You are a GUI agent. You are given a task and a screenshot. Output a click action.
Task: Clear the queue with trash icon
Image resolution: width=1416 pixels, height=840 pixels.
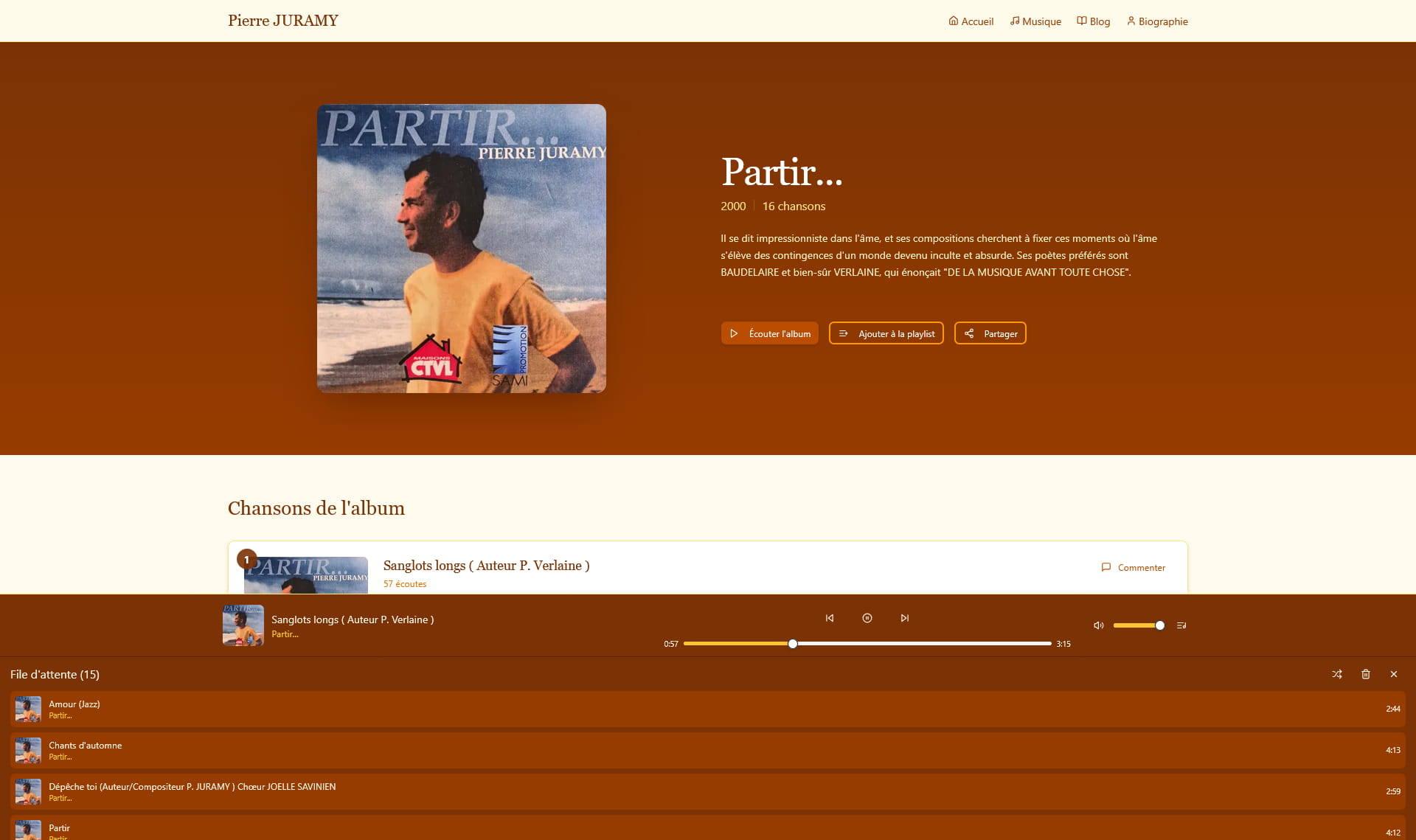(x=1366, y=674)
